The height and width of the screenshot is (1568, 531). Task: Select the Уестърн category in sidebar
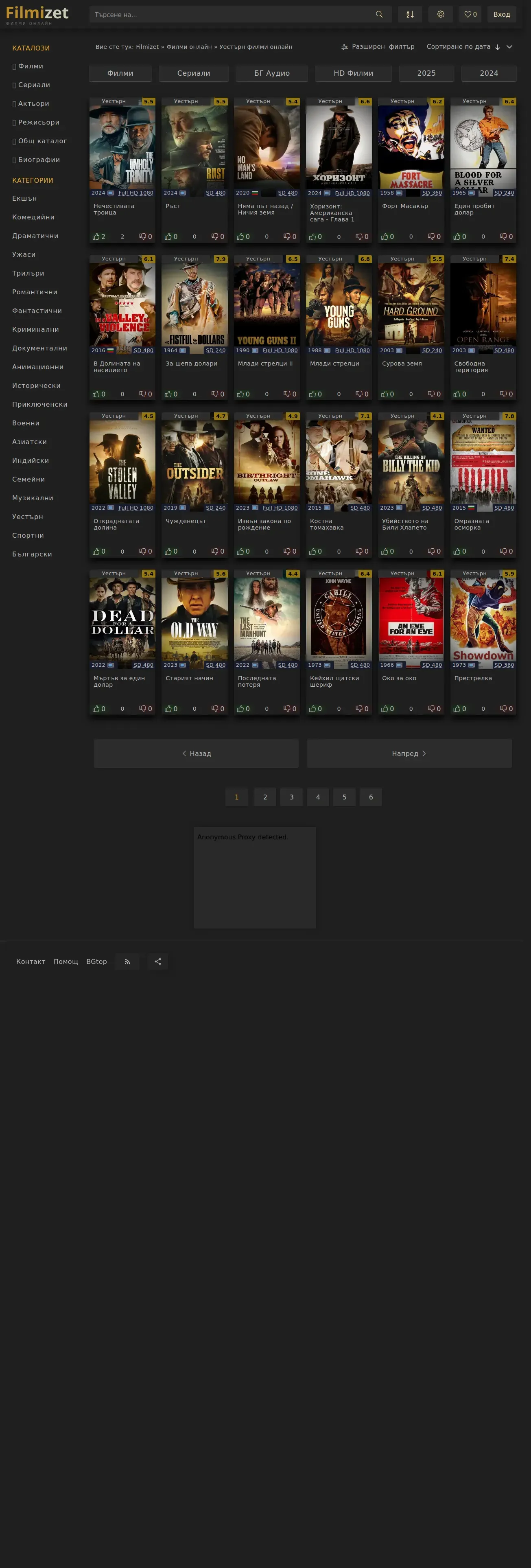pyautogui.click(x=27, y=517)
